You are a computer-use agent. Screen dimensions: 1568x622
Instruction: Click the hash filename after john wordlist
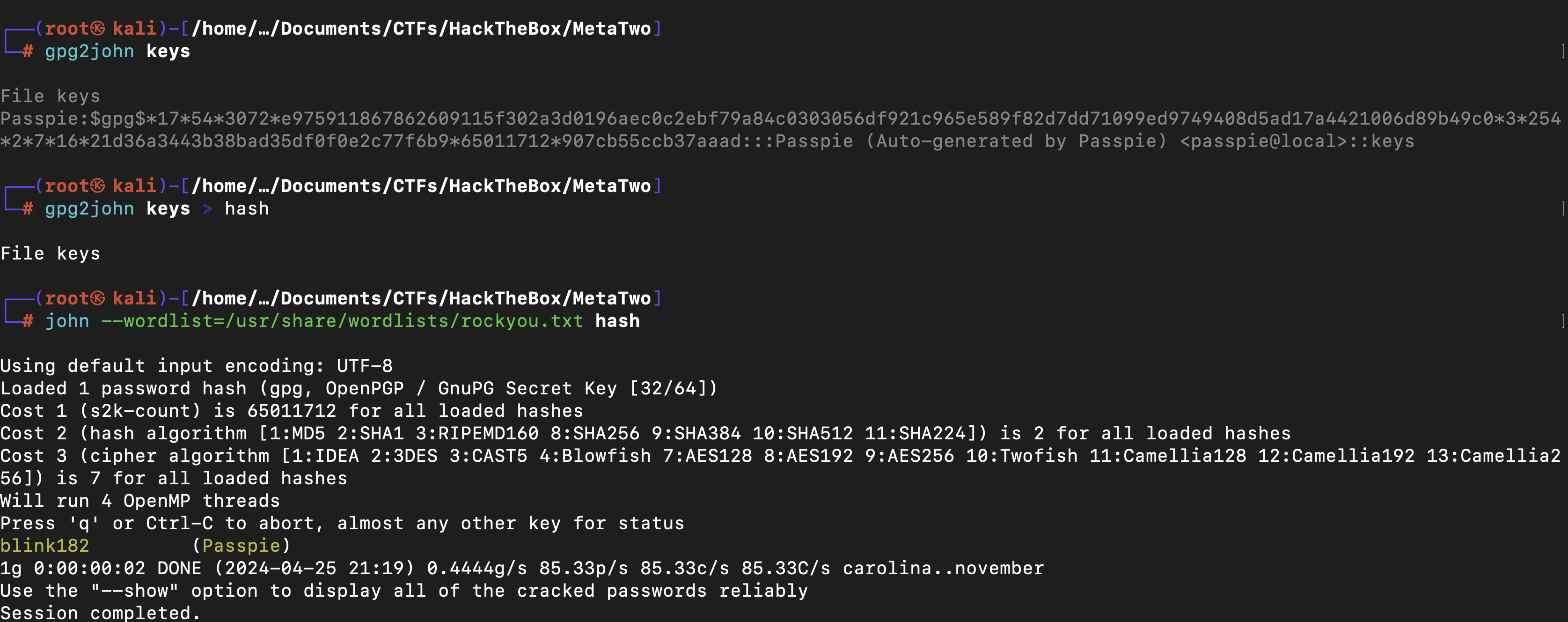click(x=617, y=321)
